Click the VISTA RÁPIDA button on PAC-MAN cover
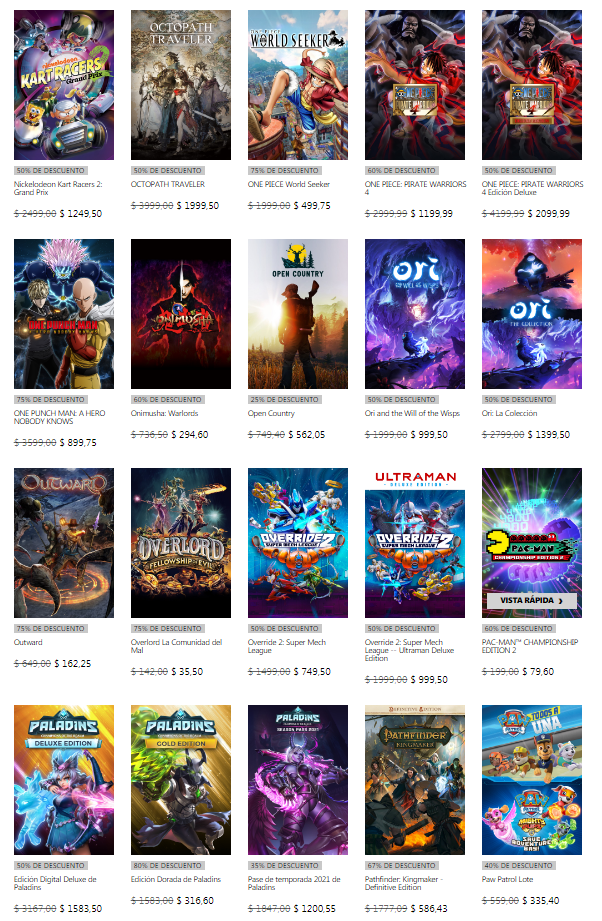This screenshot has height=921, width=602. (x=532, y=601)
